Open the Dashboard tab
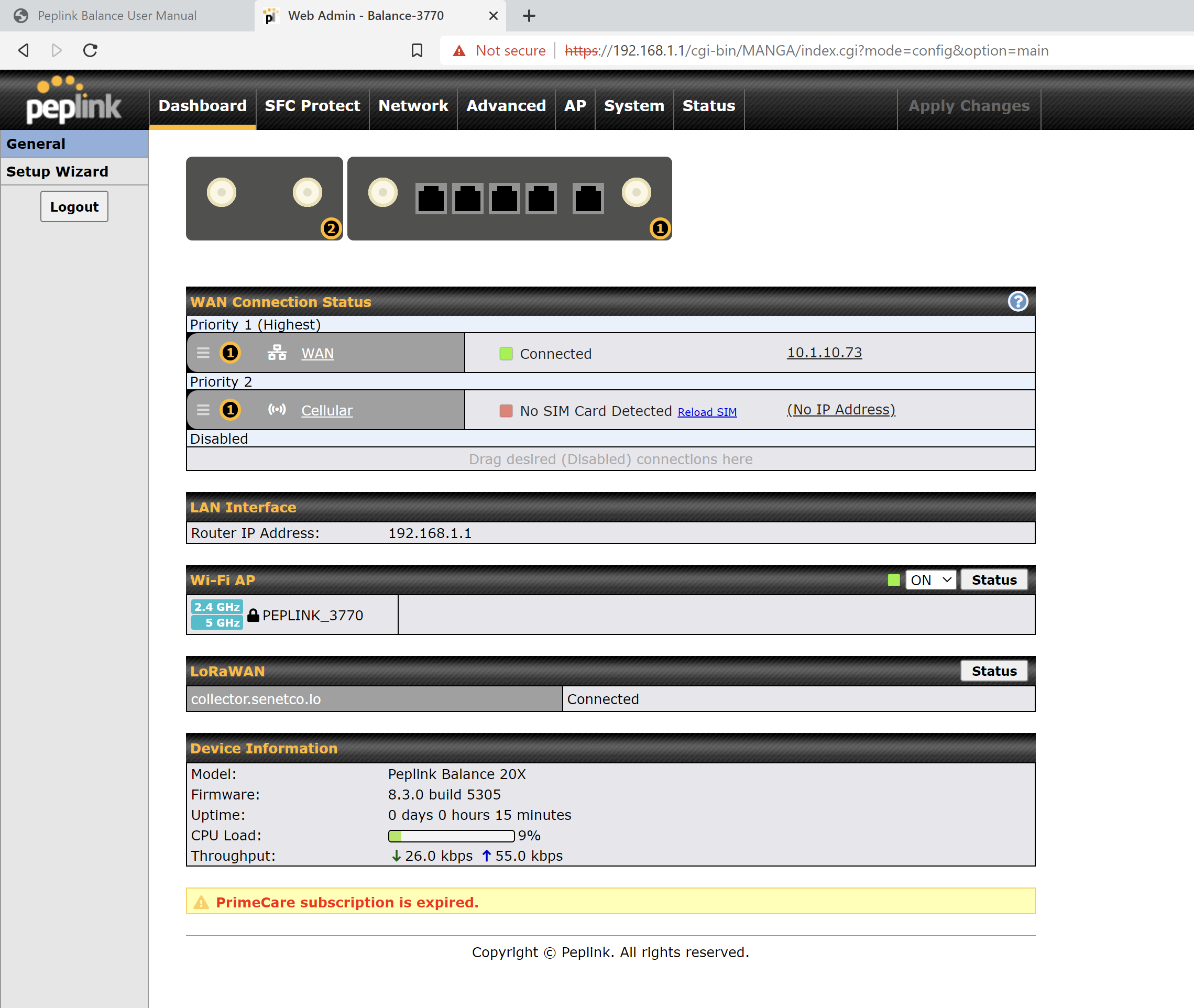1194x1008 pixels. click(x=202, y=106)
